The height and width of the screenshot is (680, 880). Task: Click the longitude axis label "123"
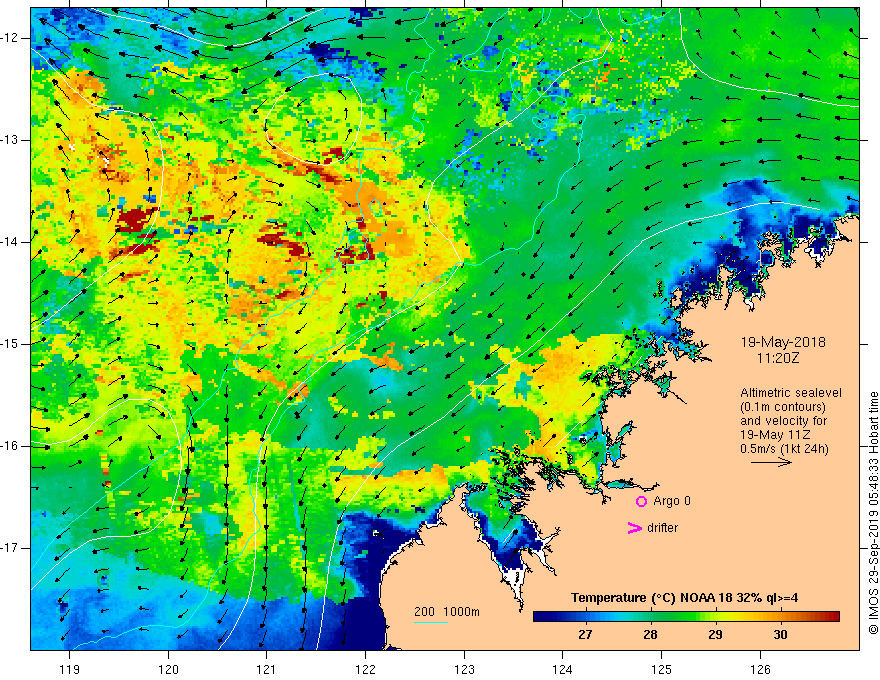pos(464,669)
